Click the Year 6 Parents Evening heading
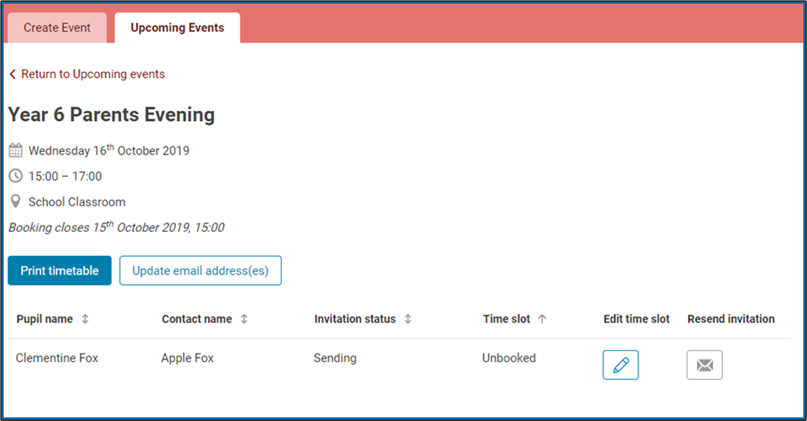 [111, 114]
